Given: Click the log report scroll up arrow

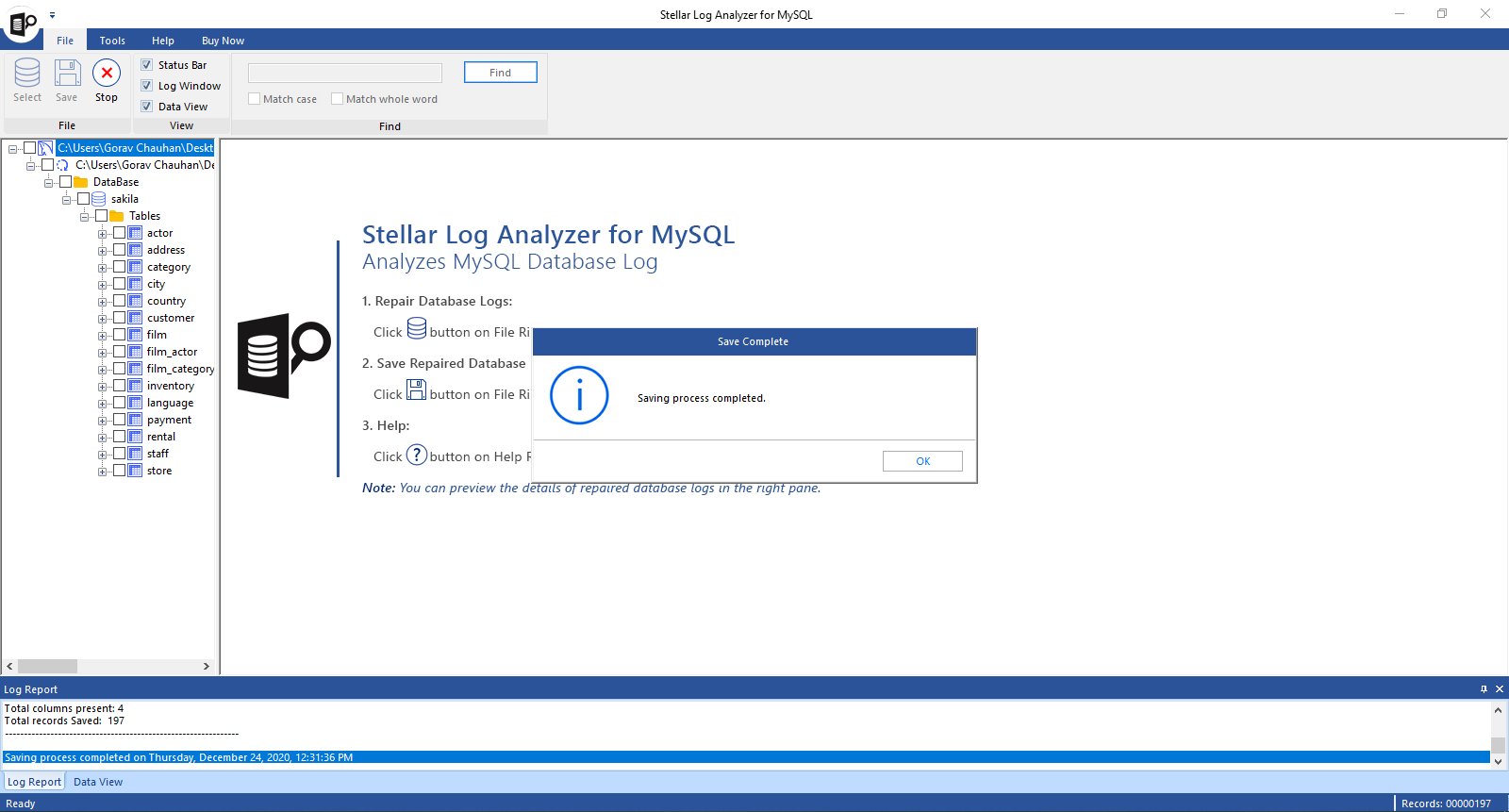Looking at the screenshot, I should click(x=1498, y=709).
